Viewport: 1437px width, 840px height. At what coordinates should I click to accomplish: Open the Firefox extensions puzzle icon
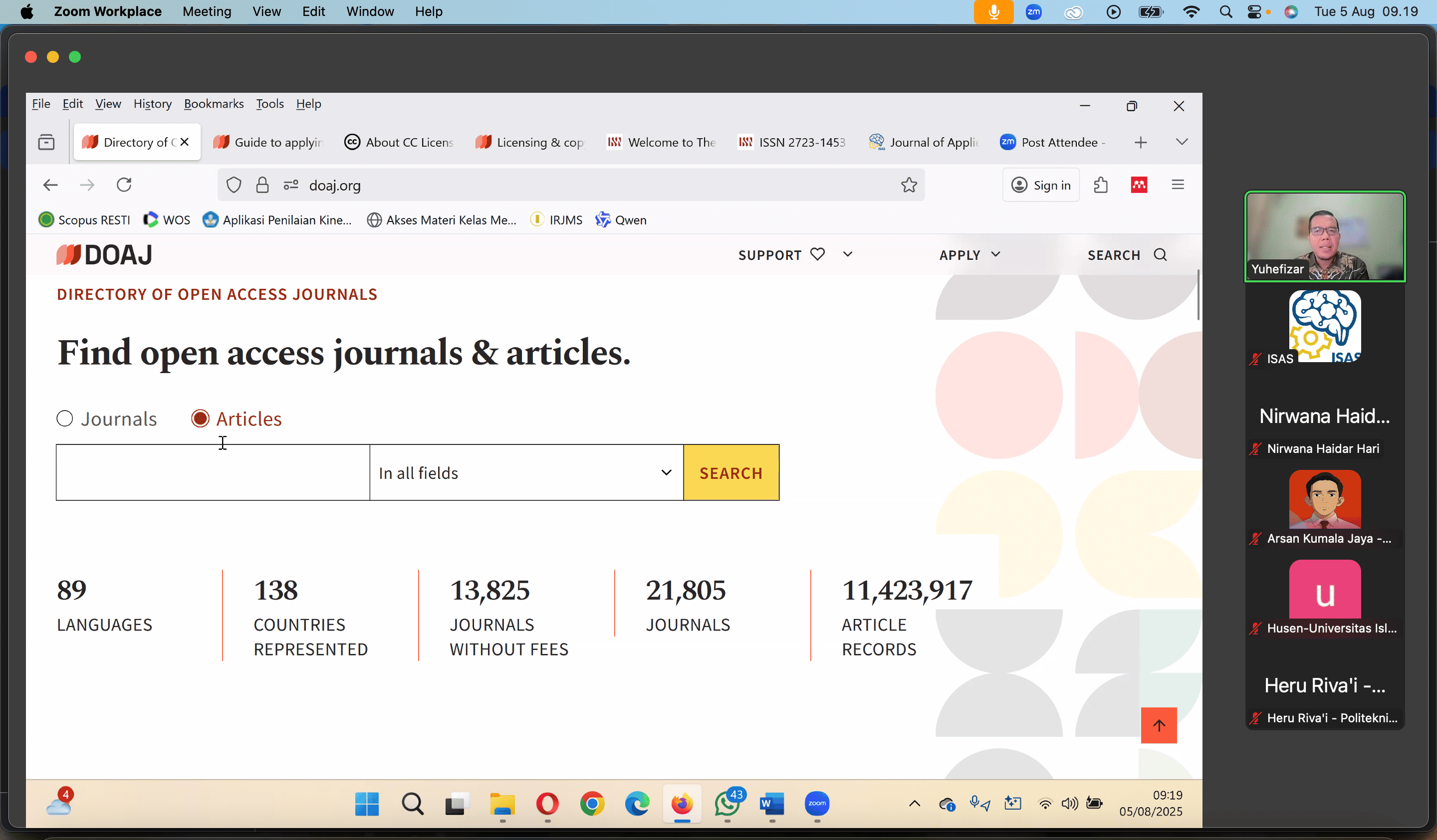point(1101,185)
